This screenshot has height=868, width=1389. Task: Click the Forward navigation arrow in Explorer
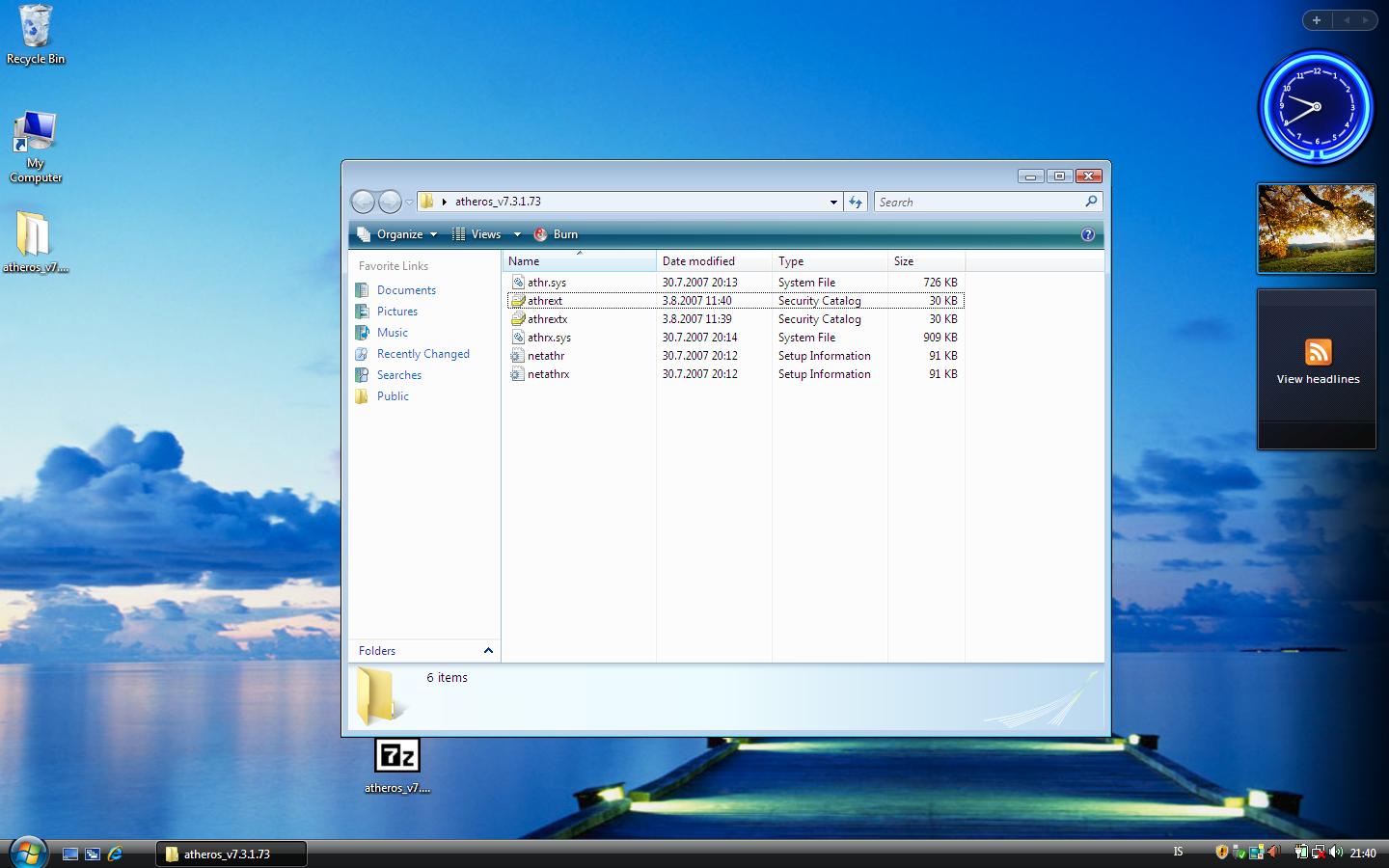pyautogui.click(x=390, y=202)
